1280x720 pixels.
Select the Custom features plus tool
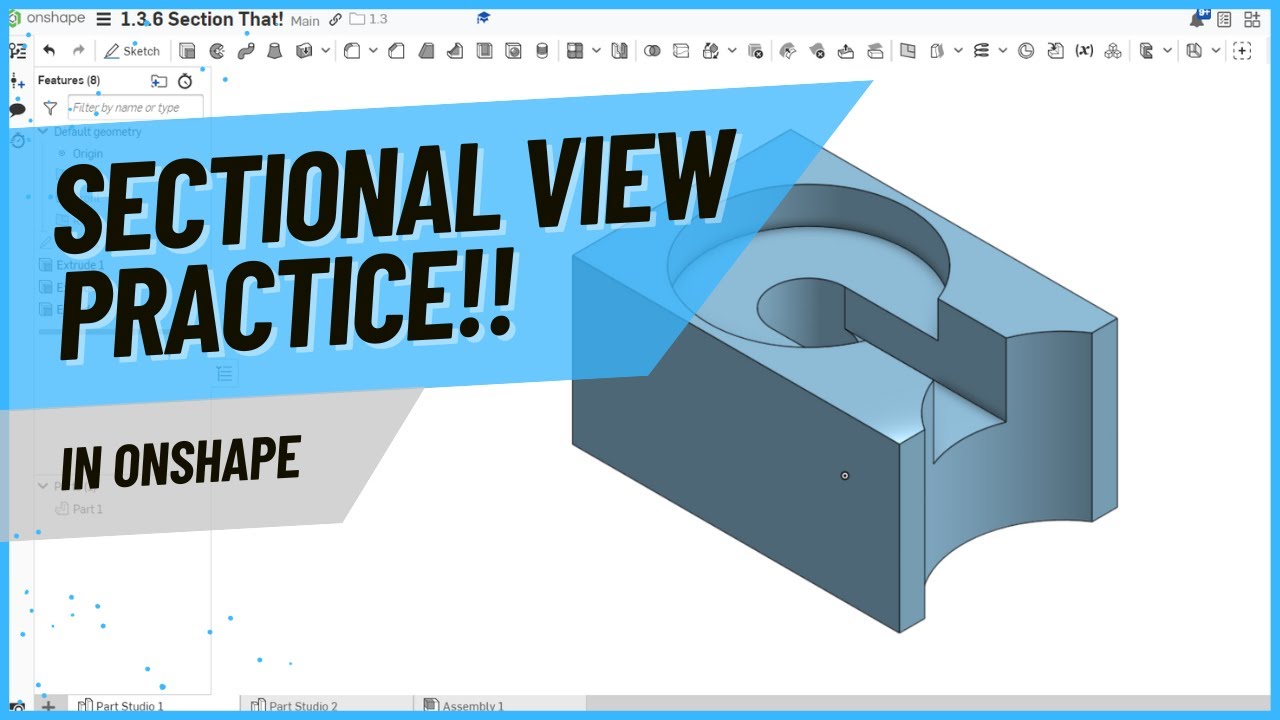(1242, 51)
